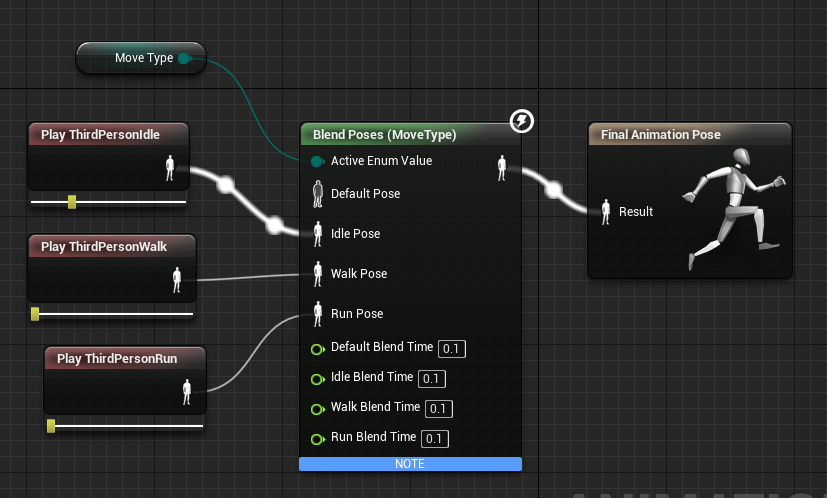Click the Move Type variable output pin

184,58
